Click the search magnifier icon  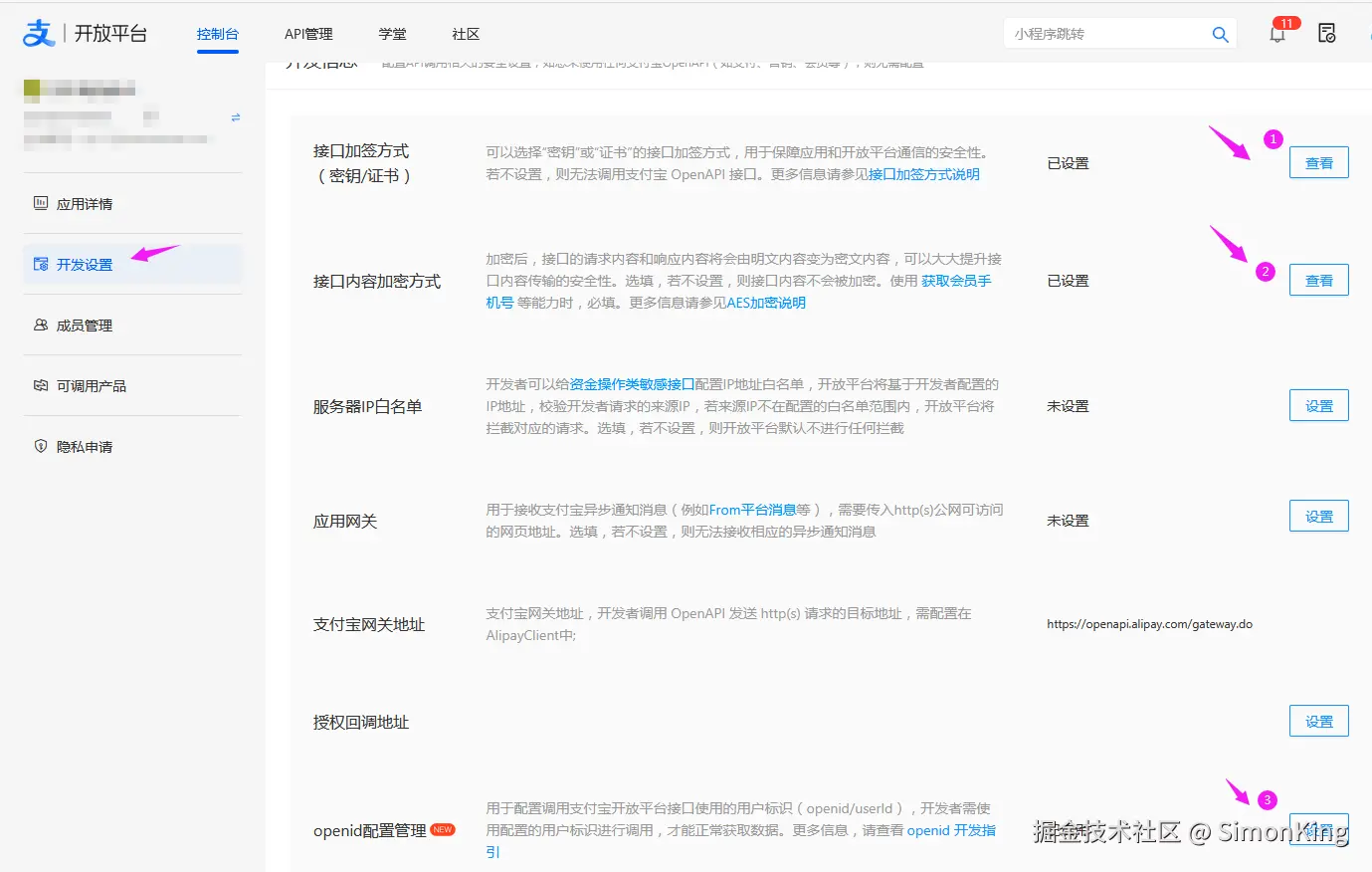coord(1220,34)
